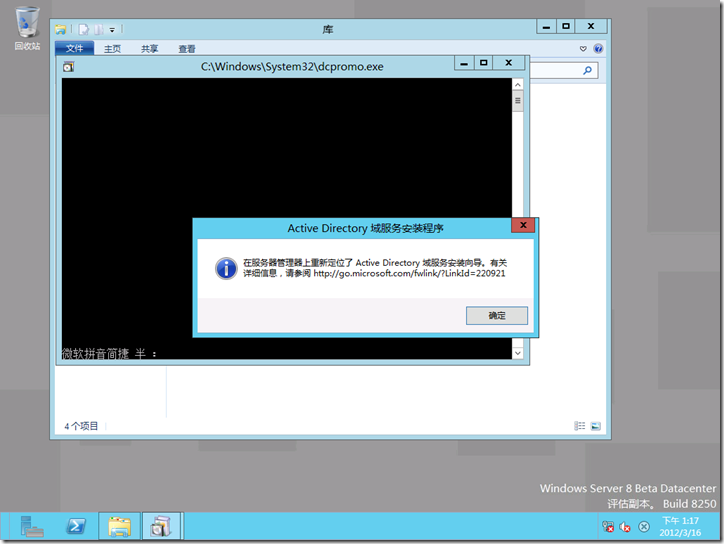This screenshot has height=544, width=724.
Task: Click the '4 个项目' status text
Action: (81, 426)
